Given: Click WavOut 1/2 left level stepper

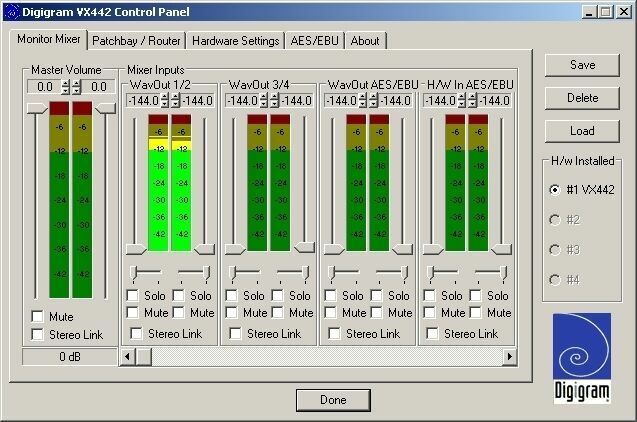Looking at the screenshot, I should 165,100.
